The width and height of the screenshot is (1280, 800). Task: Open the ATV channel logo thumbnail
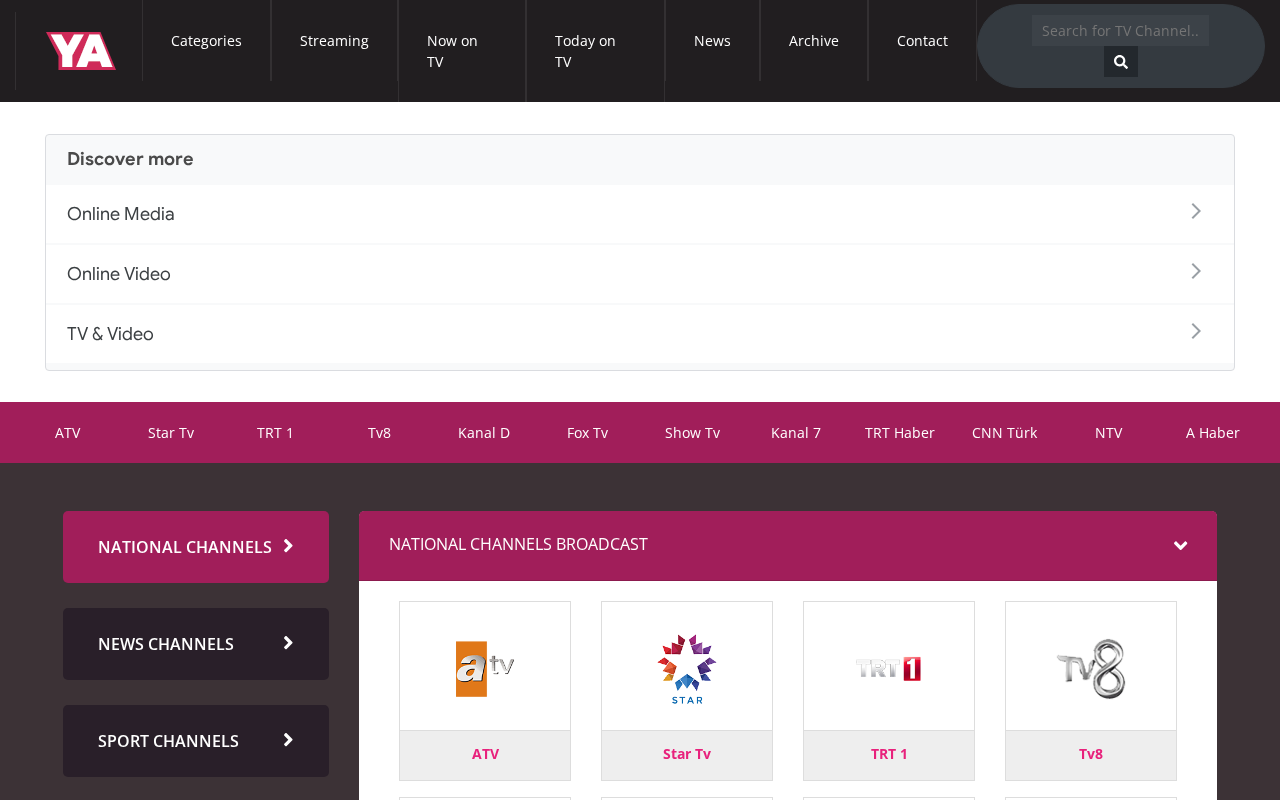(x=485, y=667)
